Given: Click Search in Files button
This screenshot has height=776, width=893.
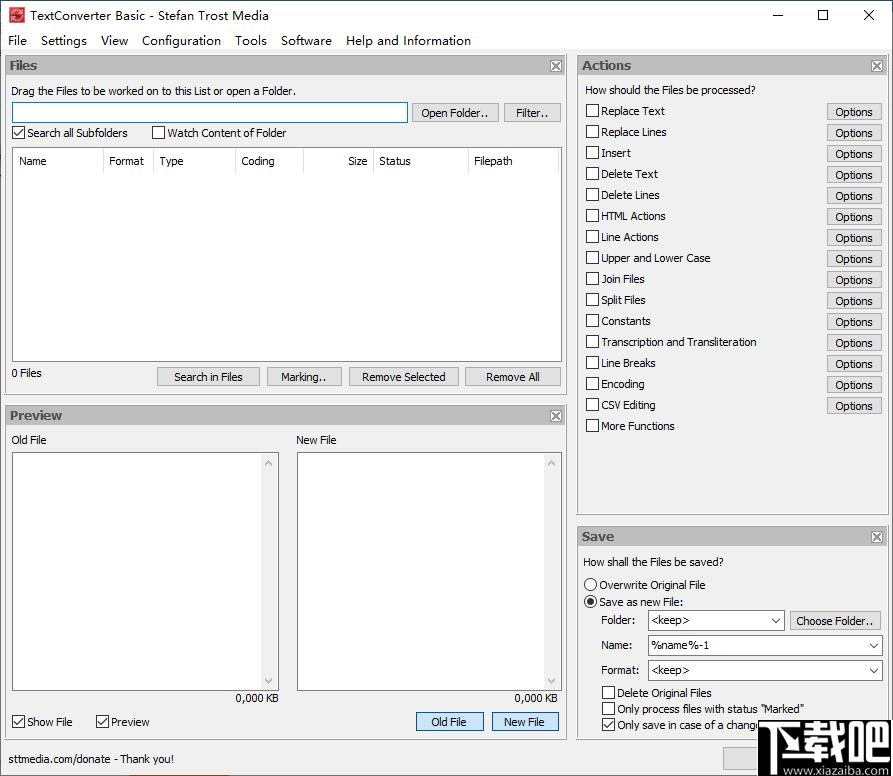Looking at the screenshot, I should (x=208, y=377).
